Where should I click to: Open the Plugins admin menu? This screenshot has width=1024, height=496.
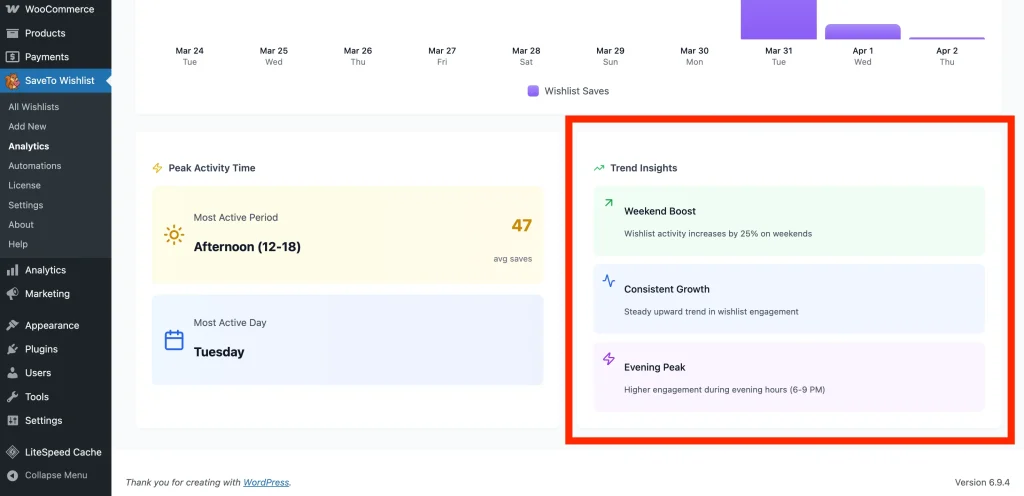coord(41,349)
